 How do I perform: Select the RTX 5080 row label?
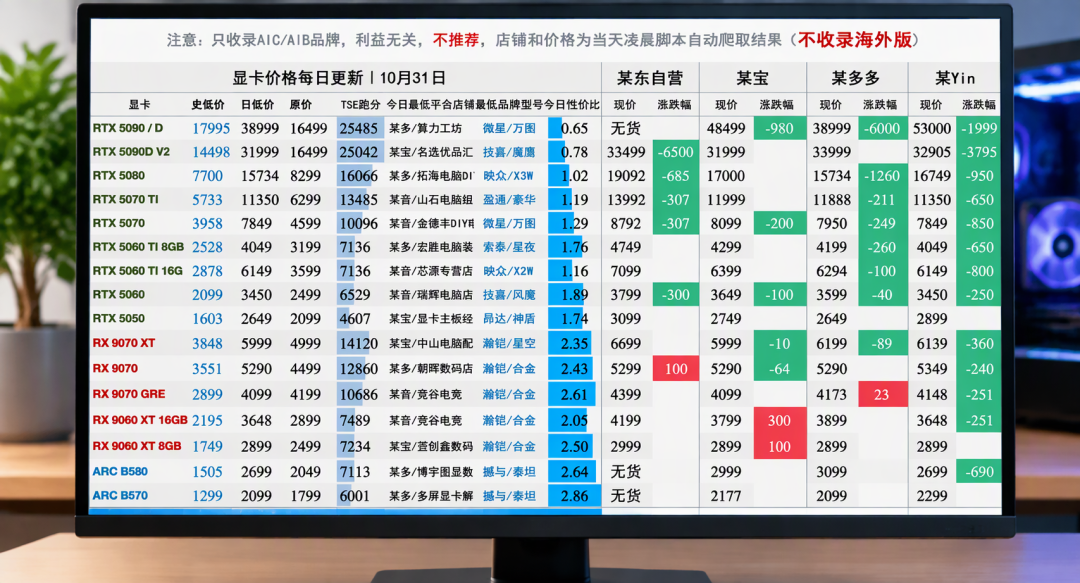[x=118, y=176]
